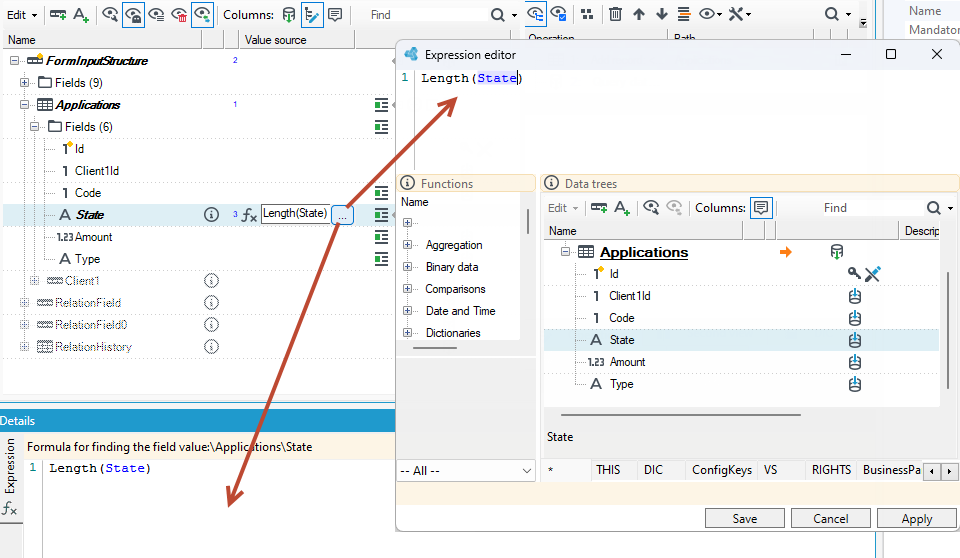Click the eye with list lines icon
960x558 pixels.
click(x=157, y=15)
